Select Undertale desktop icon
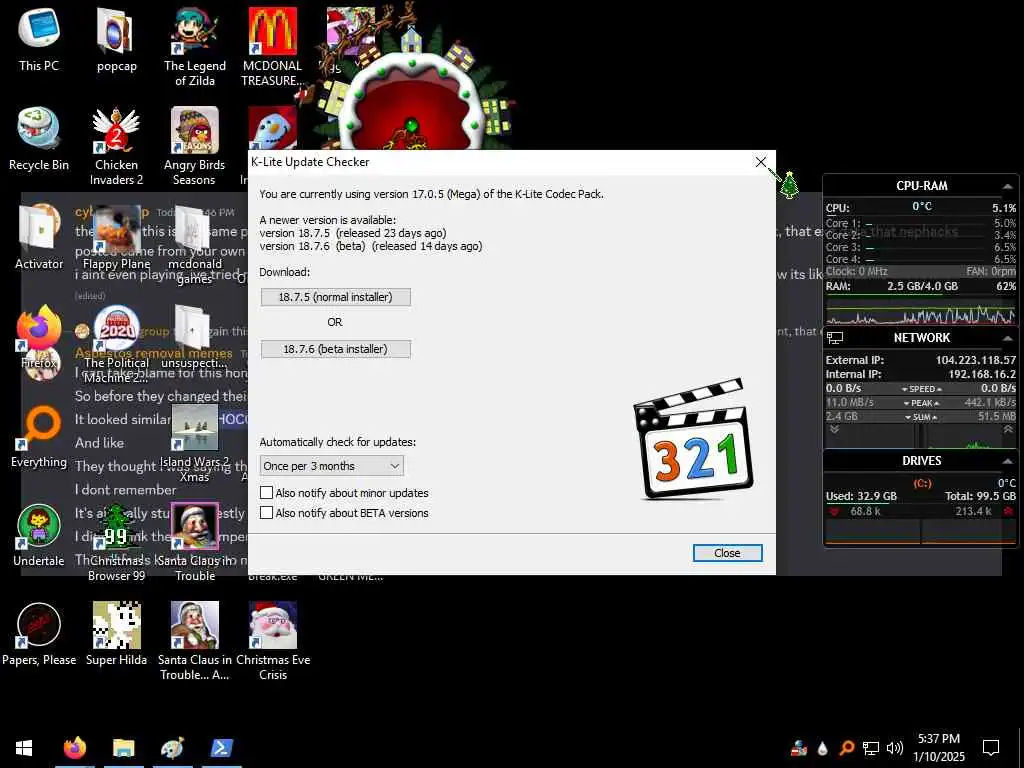The width and height of the screenshot is (1024, 768). (x=39, y=535)
